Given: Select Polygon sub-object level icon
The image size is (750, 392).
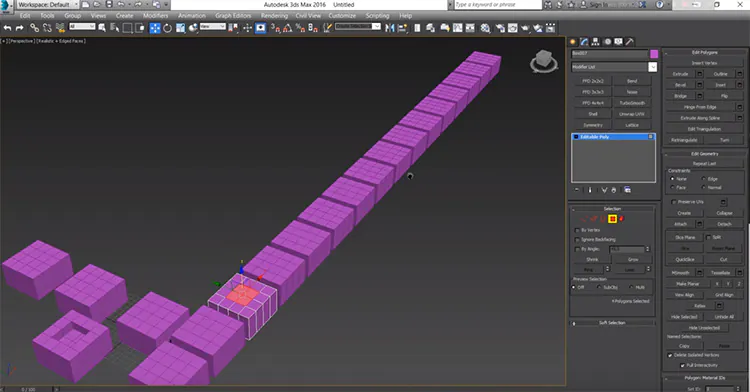Looking at the screenshot, I should pyautogui.click(x=612, y=219).
